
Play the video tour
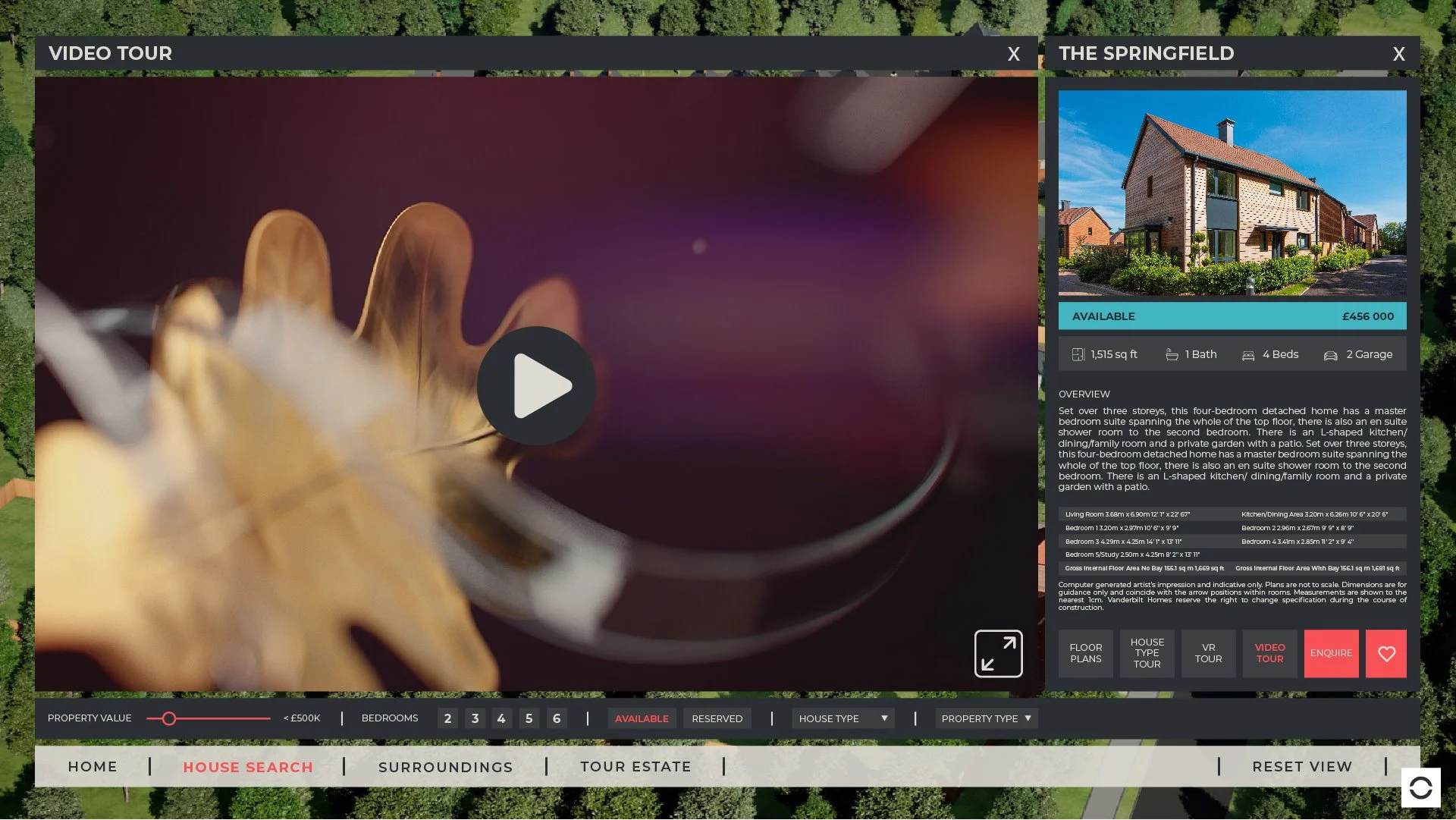point(536,385)
